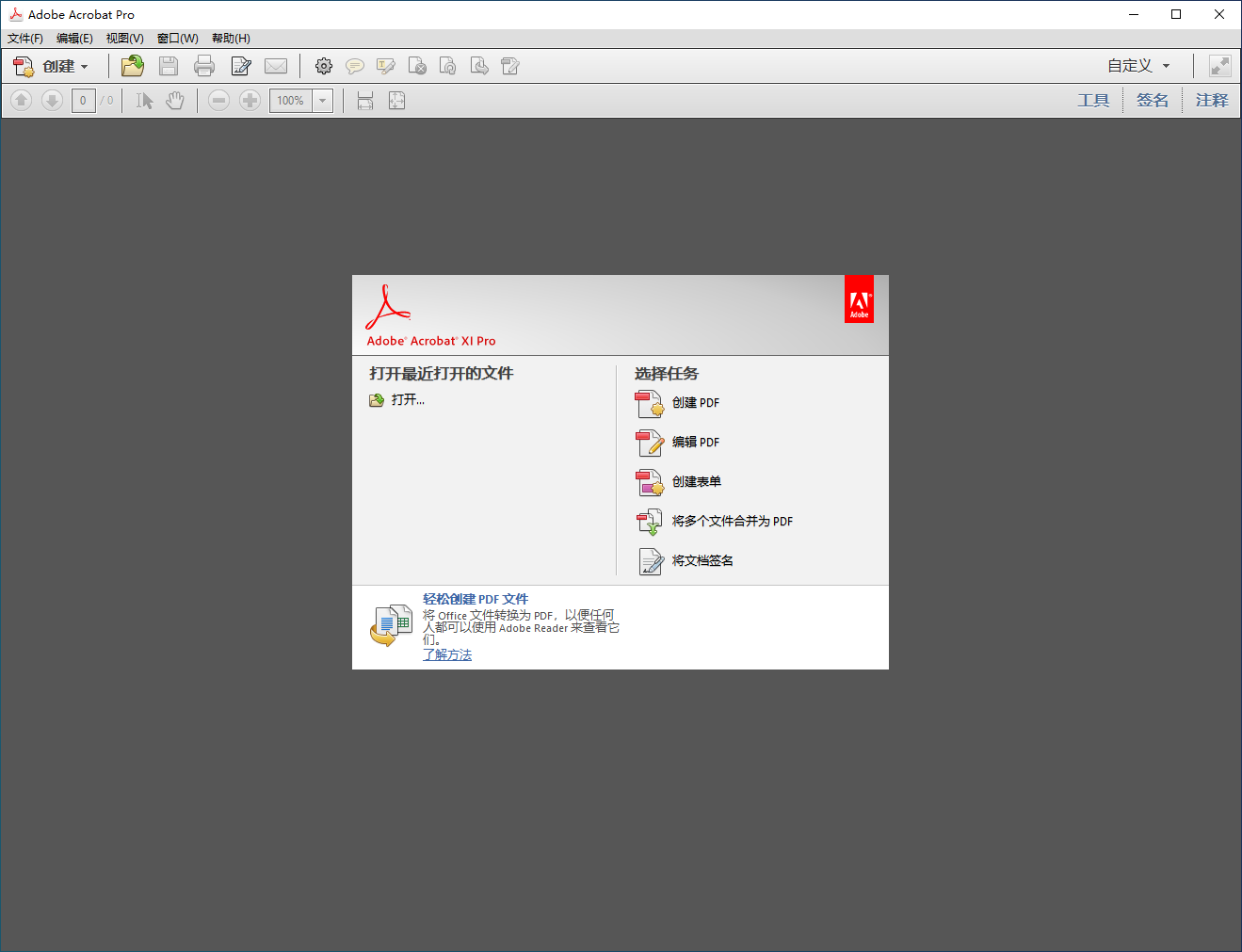
Task: Open the 文件(F) menu
Action: pyautogui.click(x=25, y=39)
